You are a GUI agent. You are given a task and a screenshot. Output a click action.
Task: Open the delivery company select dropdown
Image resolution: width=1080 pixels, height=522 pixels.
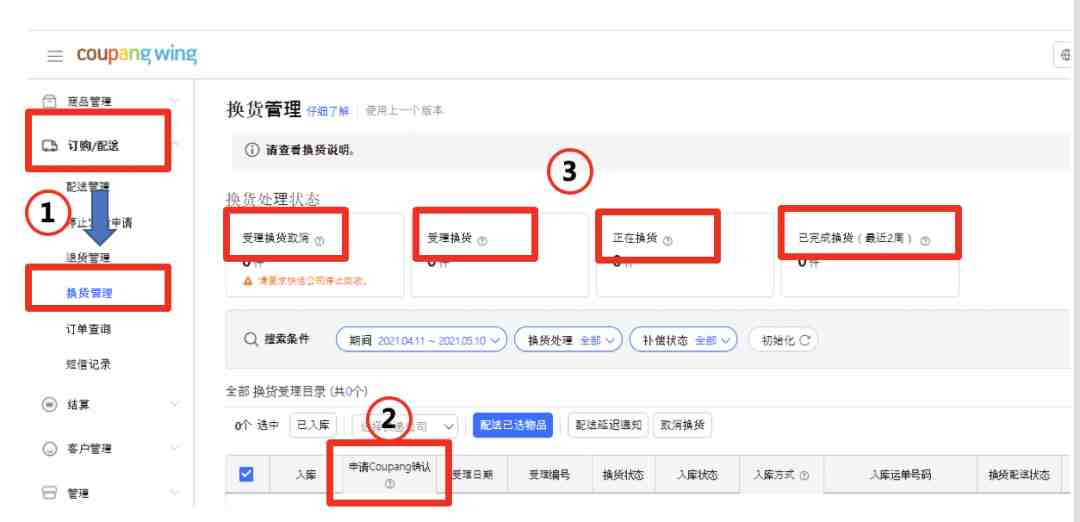click(x=405, y=426)
